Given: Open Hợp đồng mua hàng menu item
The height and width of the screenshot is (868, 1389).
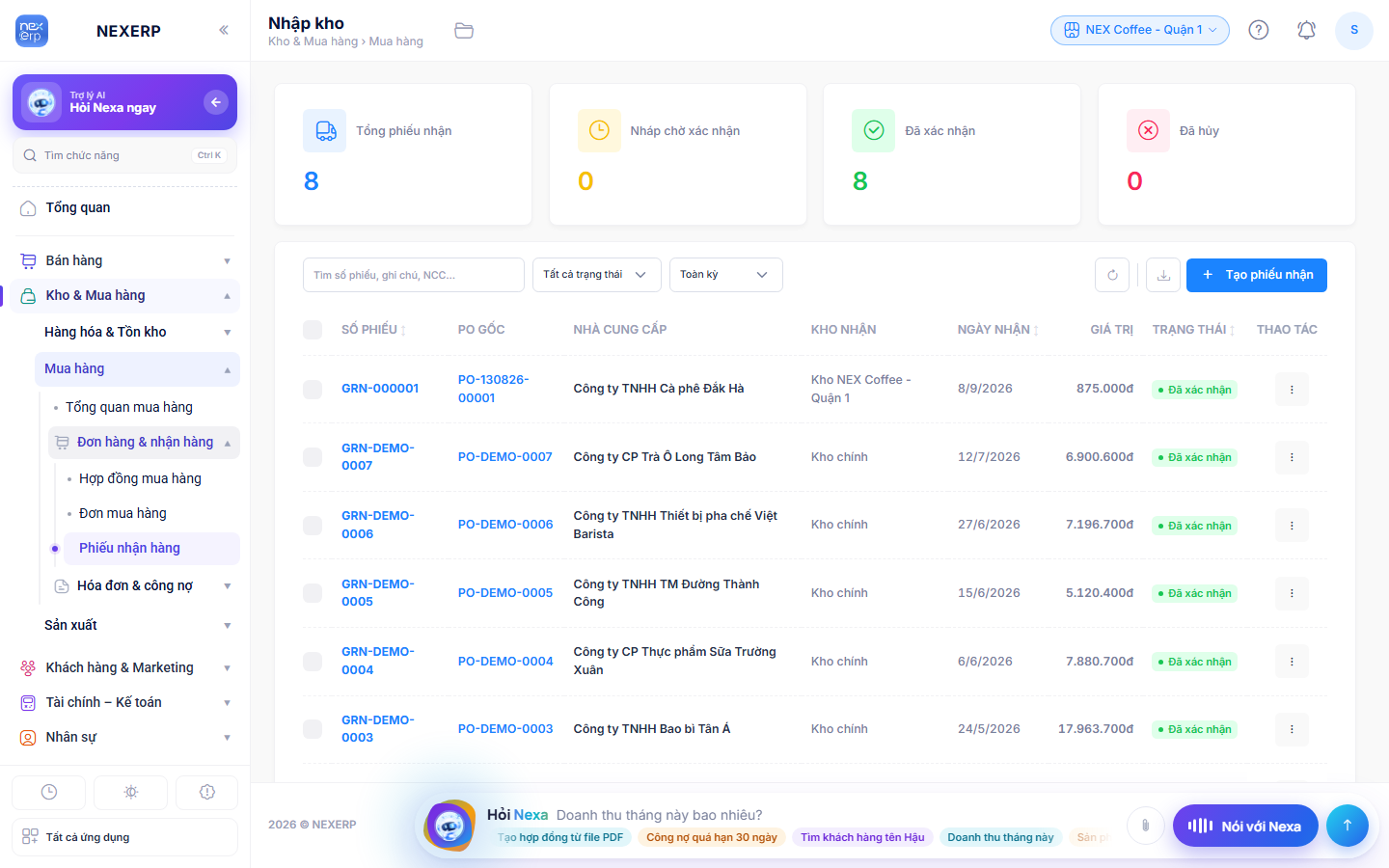Looking at the screenshot, I should click(x=140, y=478).
